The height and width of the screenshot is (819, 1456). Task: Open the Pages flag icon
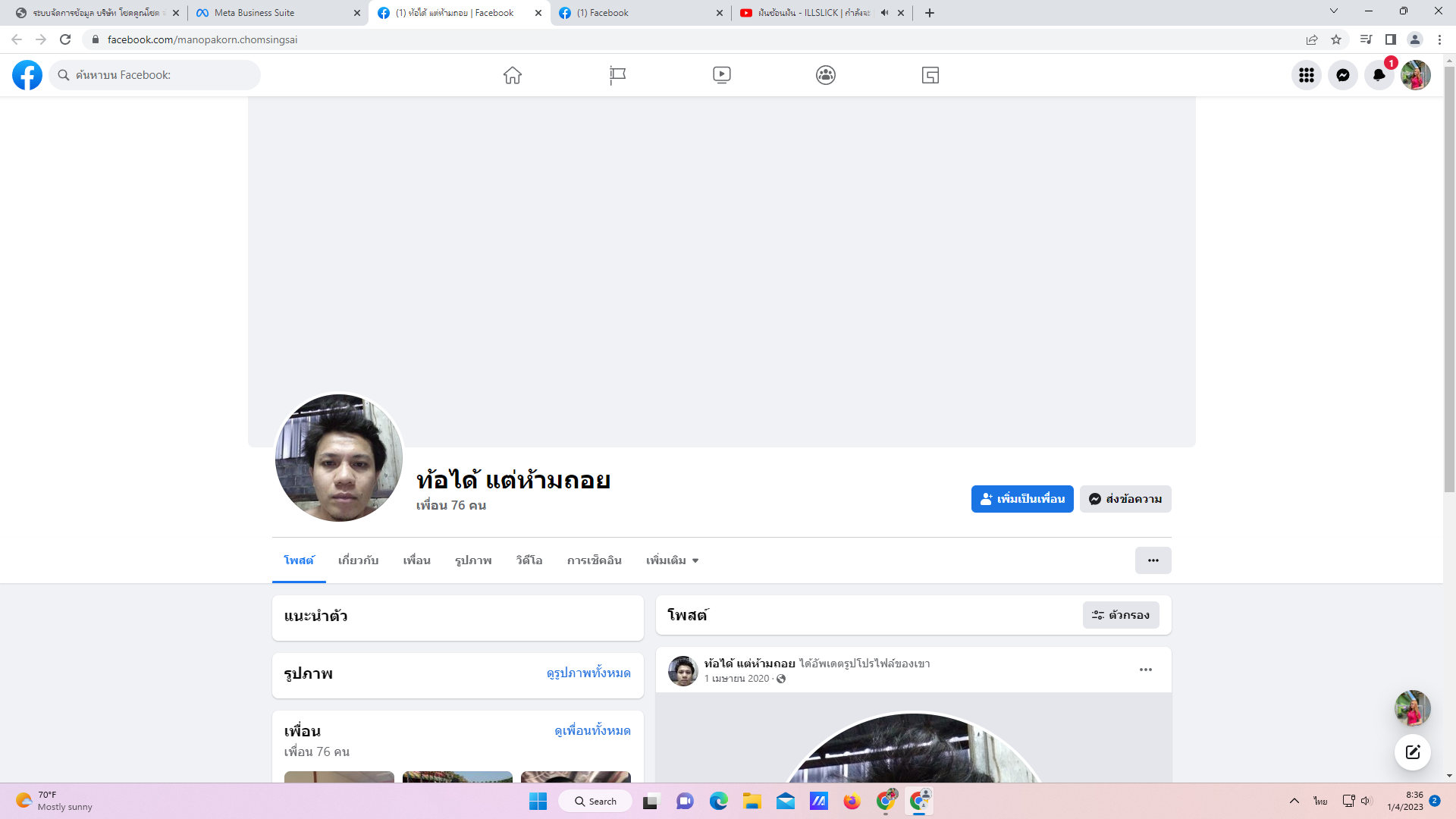617,75
